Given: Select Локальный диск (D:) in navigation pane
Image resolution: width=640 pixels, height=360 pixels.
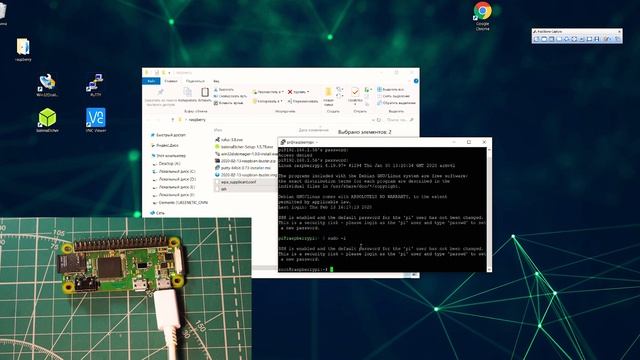Looking at the screenshot, I should (174, 179).
